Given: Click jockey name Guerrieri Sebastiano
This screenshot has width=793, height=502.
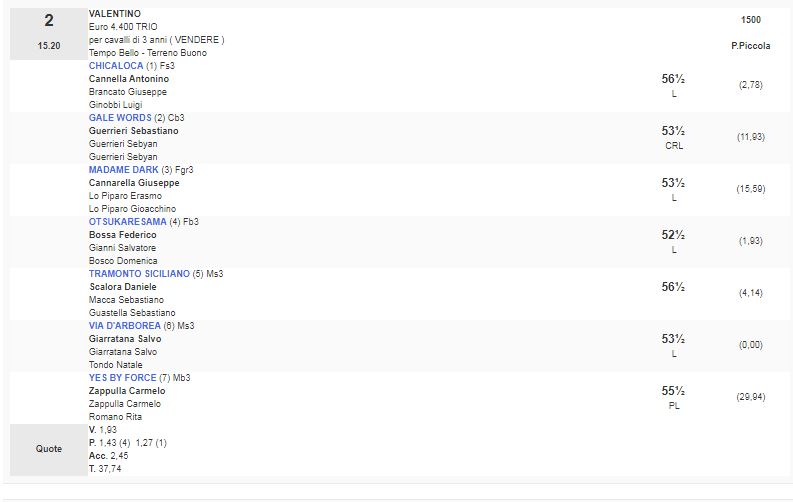Looking at the screenshot, I should coord(134,131).
